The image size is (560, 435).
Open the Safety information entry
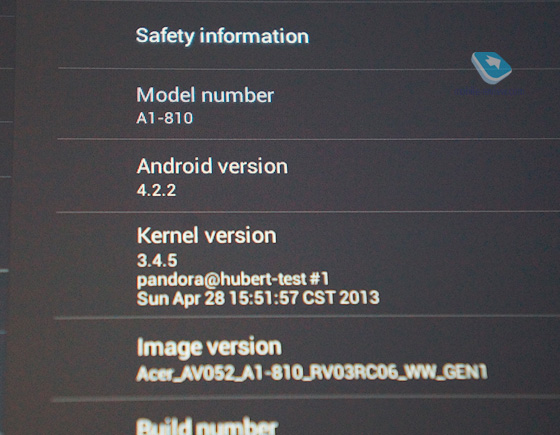tap(222, 36)
